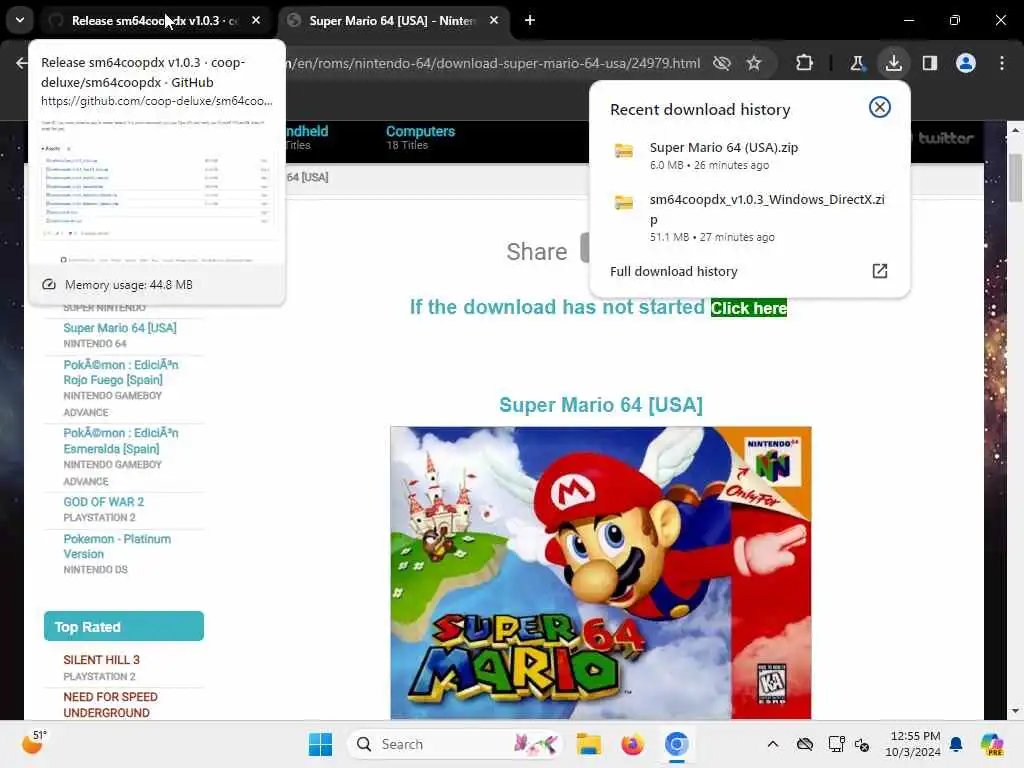Open the Chrome profile avatar

point(965,63)
